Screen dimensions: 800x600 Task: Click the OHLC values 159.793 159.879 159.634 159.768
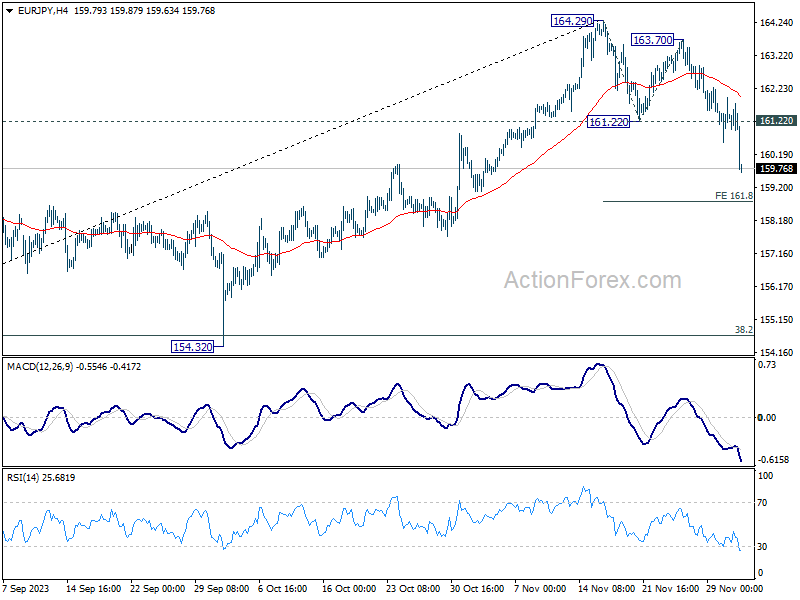point(144,11)
